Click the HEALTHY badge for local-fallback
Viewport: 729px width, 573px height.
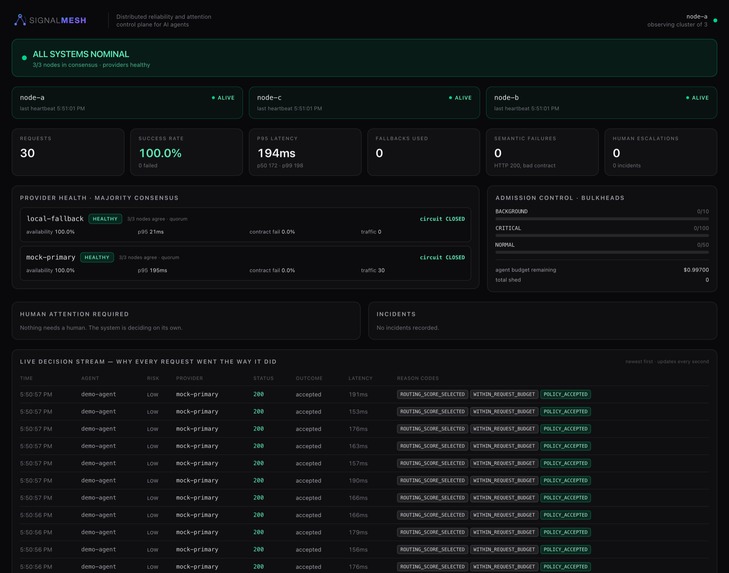(x=105, y=219)
